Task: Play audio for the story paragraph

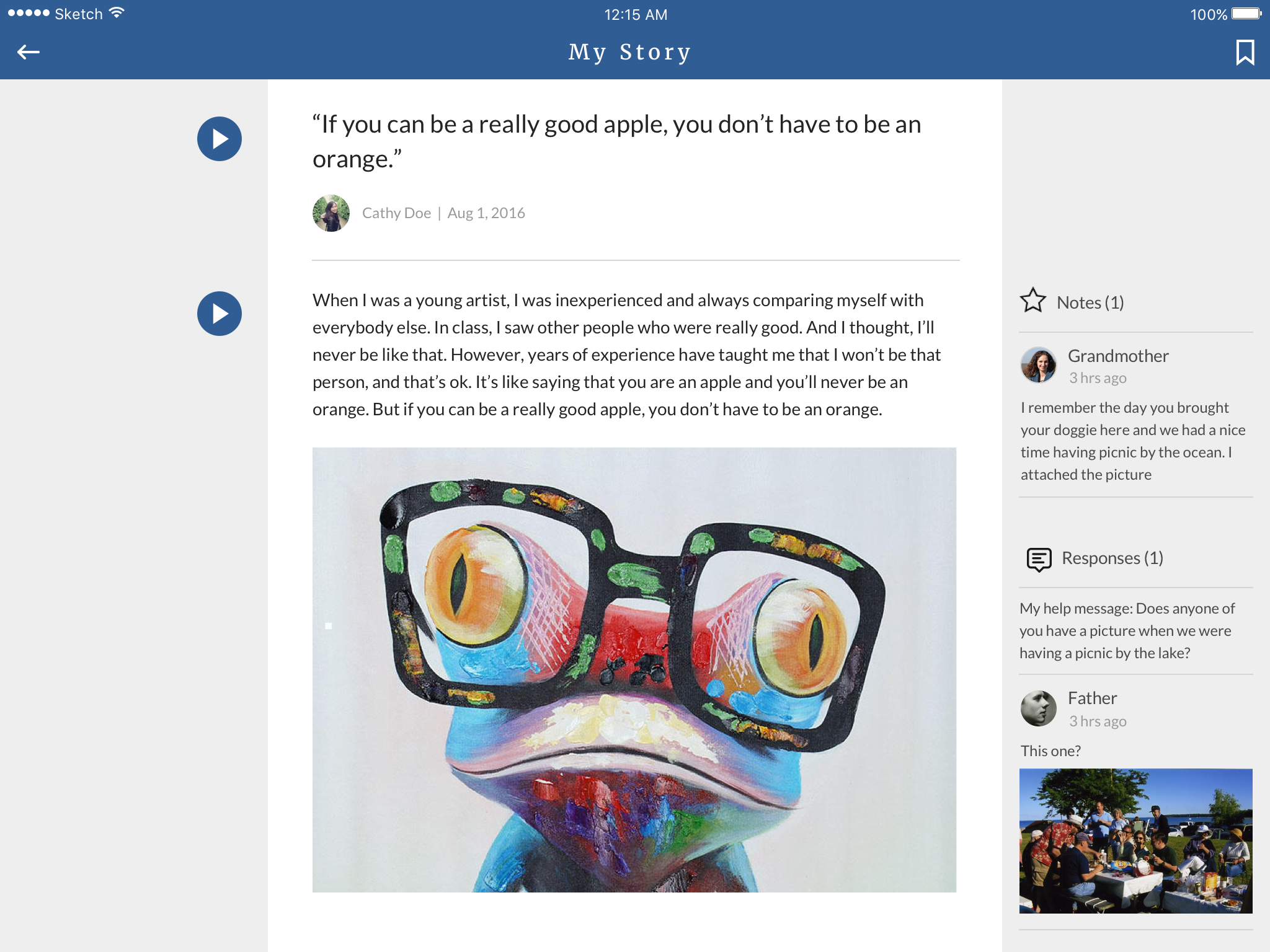Action: [220, 314]
